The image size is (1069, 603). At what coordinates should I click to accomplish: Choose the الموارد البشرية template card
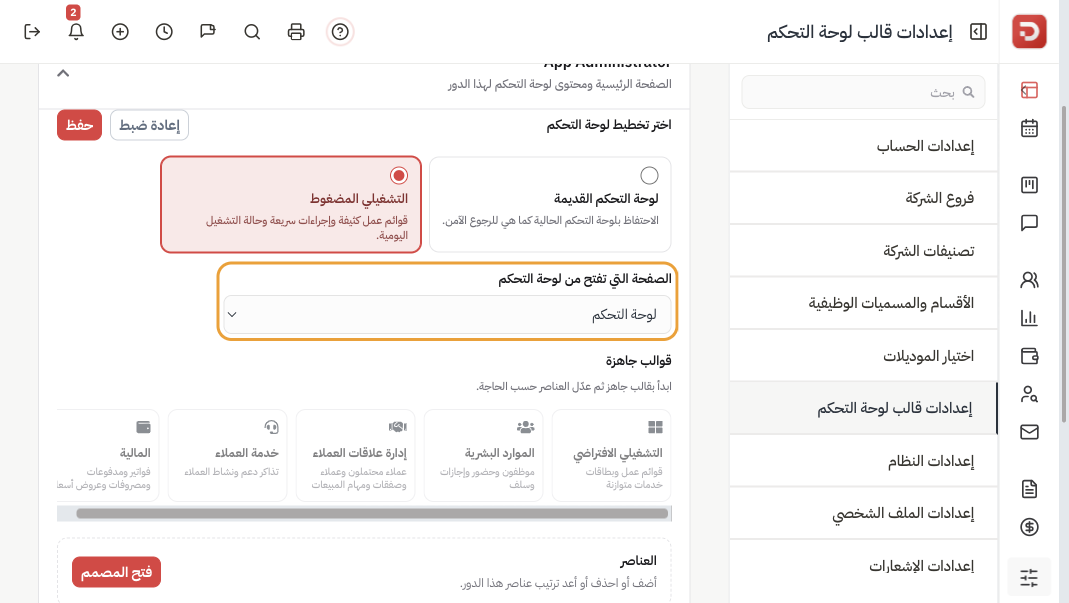pyautogui.click(x=483, y=455)
